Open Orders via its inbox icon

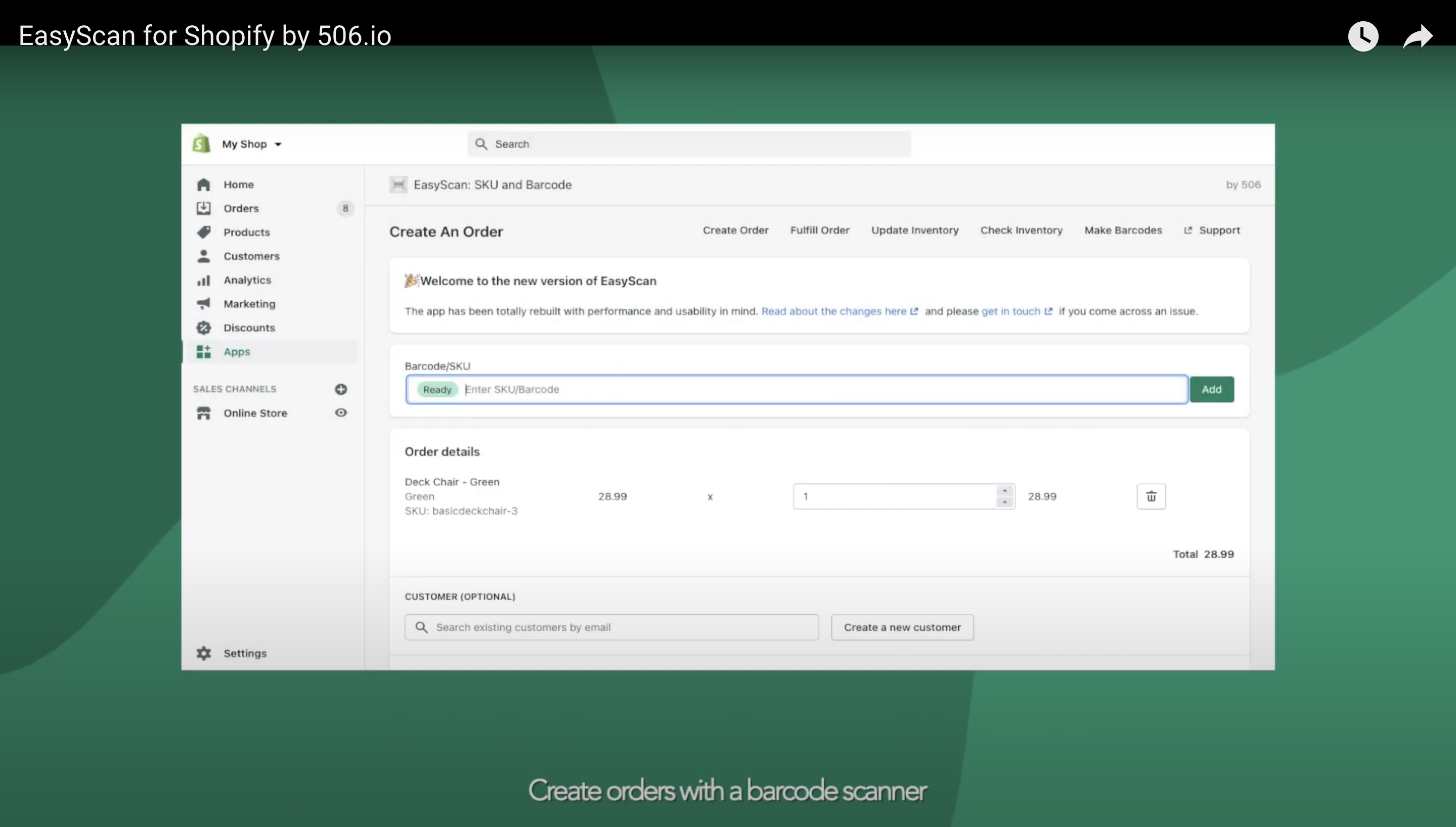[203, 208]
